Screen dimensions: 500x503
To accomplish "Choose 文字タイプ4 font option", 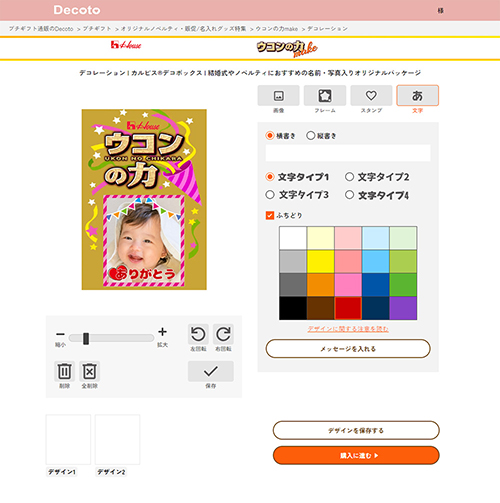I will [349, 195].
